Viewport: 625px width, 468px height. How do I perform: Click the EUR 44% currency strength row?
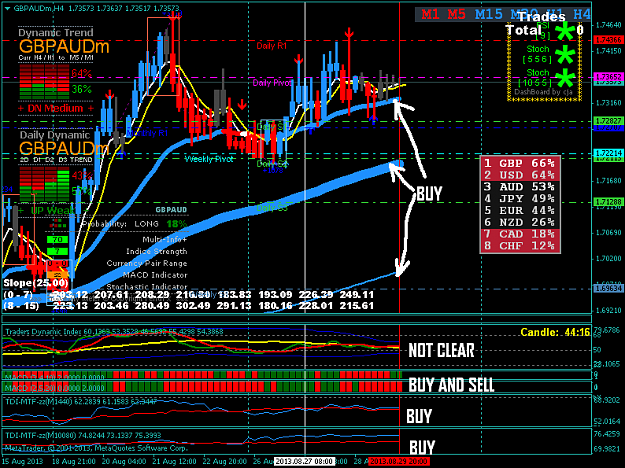[520, 210]
